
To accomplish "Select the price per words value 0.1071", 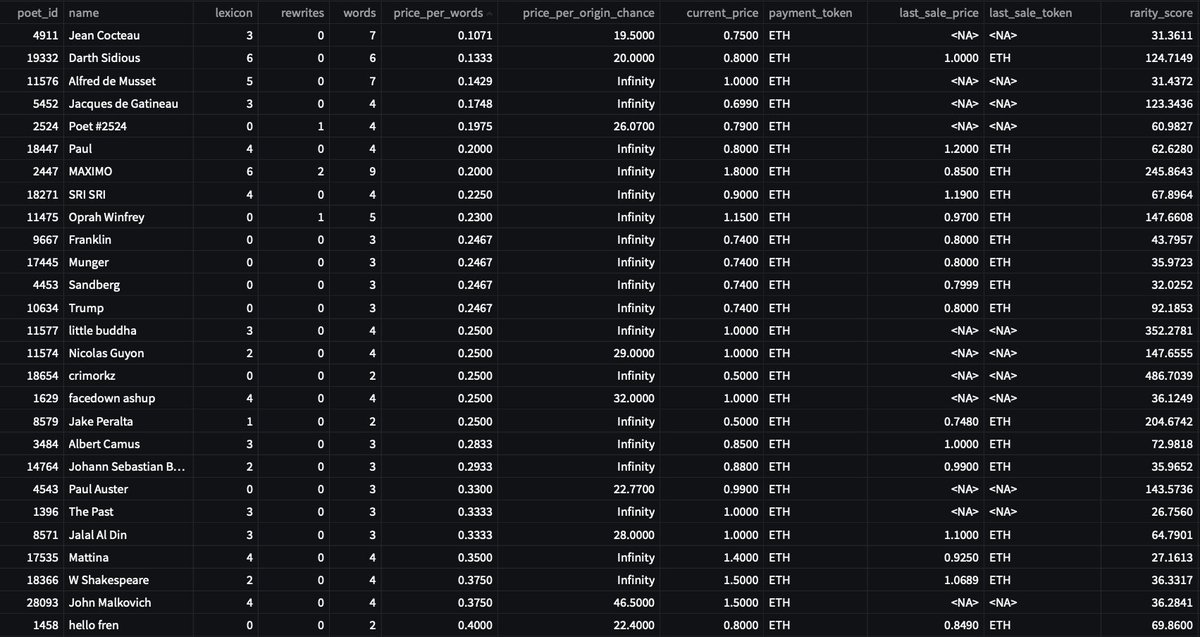I will (x=468, y=35).
